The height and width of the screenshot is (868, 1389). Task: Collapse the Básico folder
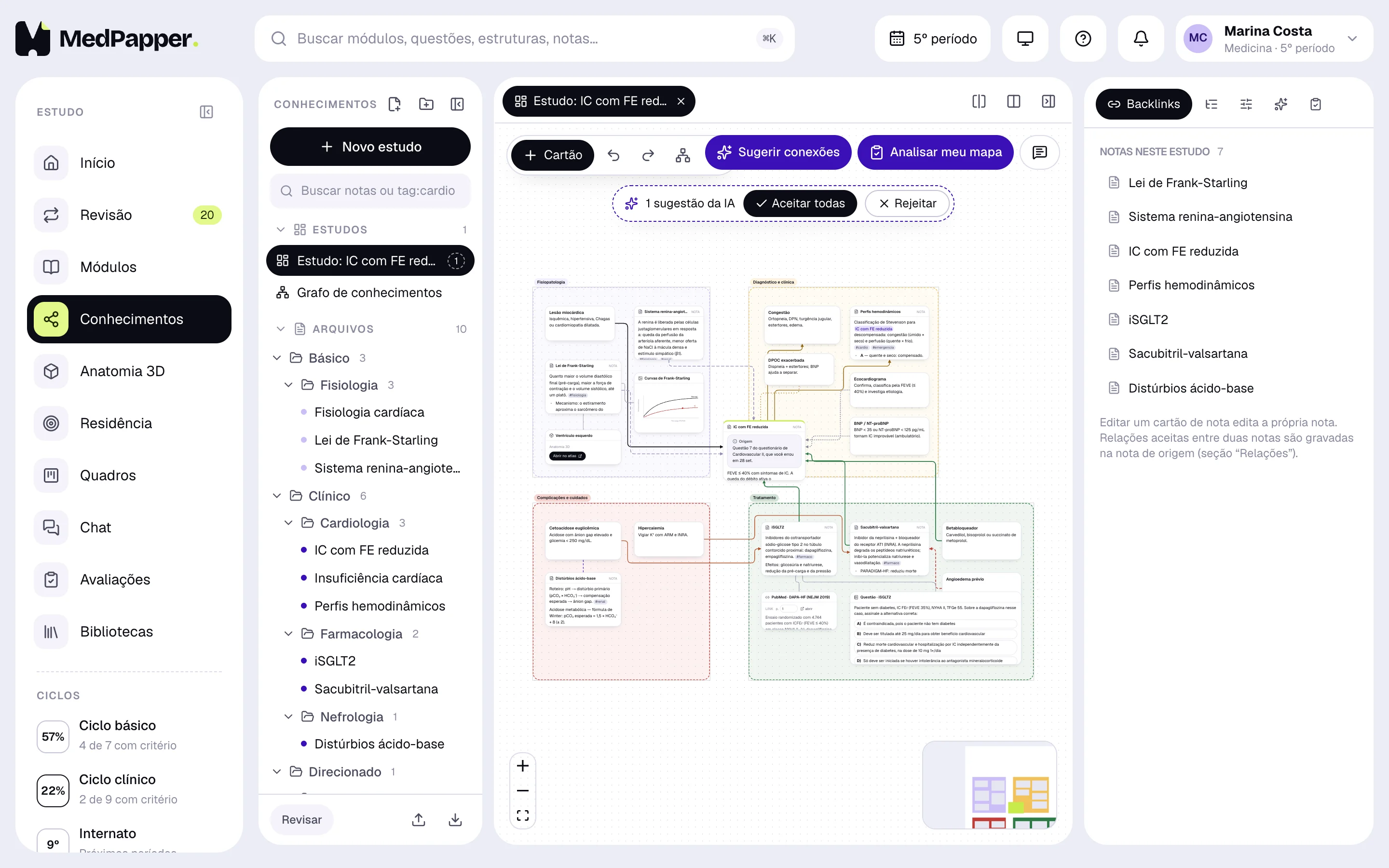pyautogui.click(x=277, y=358)
